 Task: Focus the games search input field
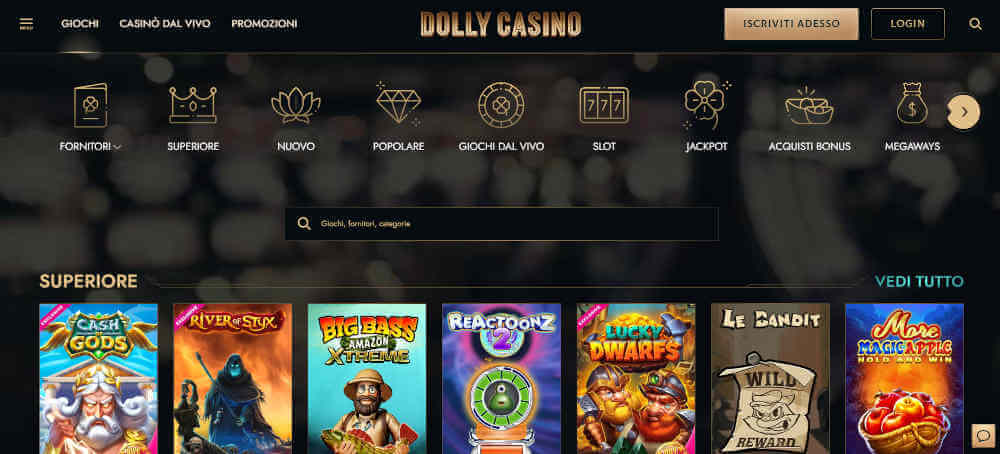(x=501, y=224)
